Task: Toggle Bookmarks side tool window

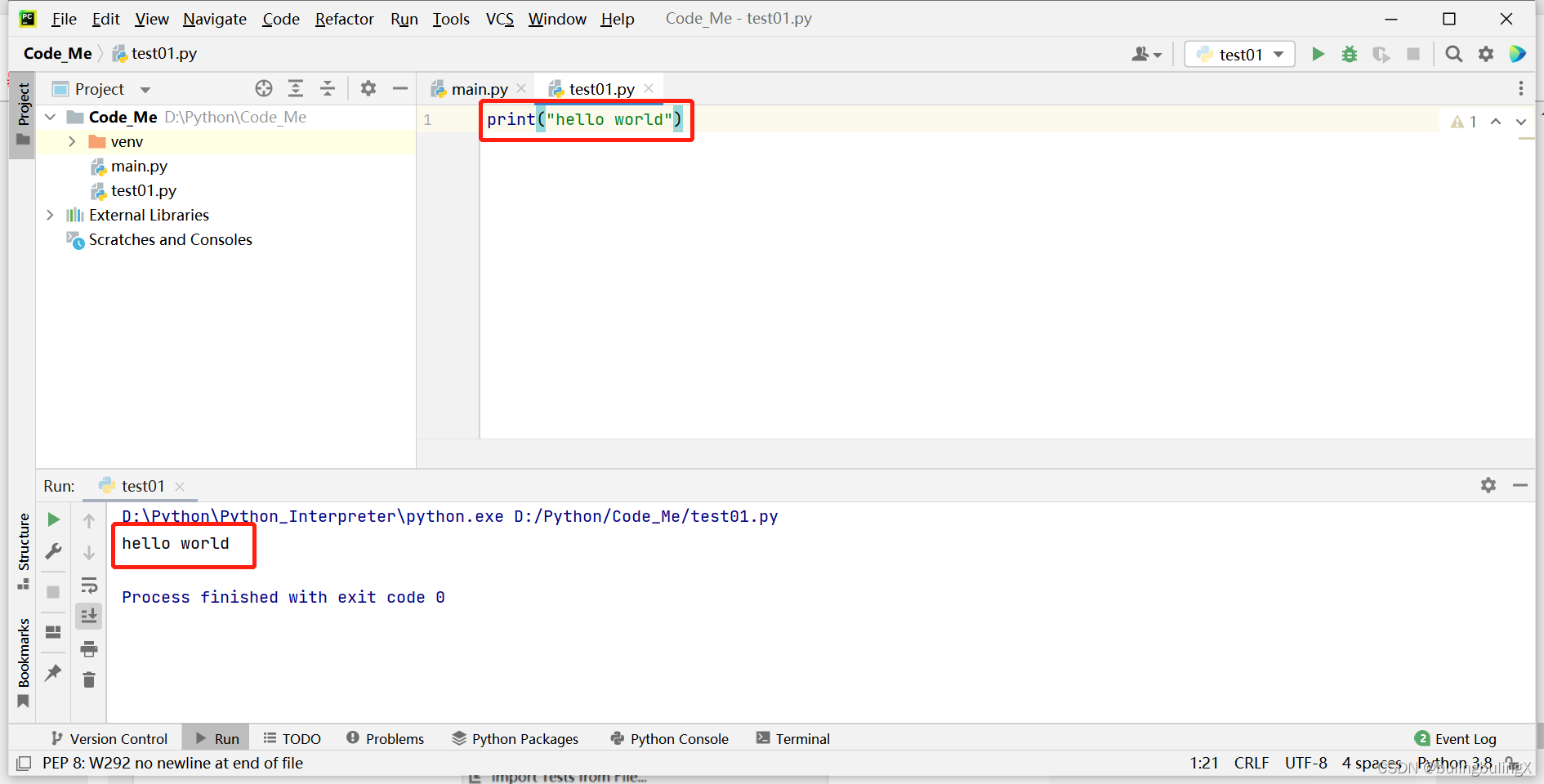Action: pos(23,663)
